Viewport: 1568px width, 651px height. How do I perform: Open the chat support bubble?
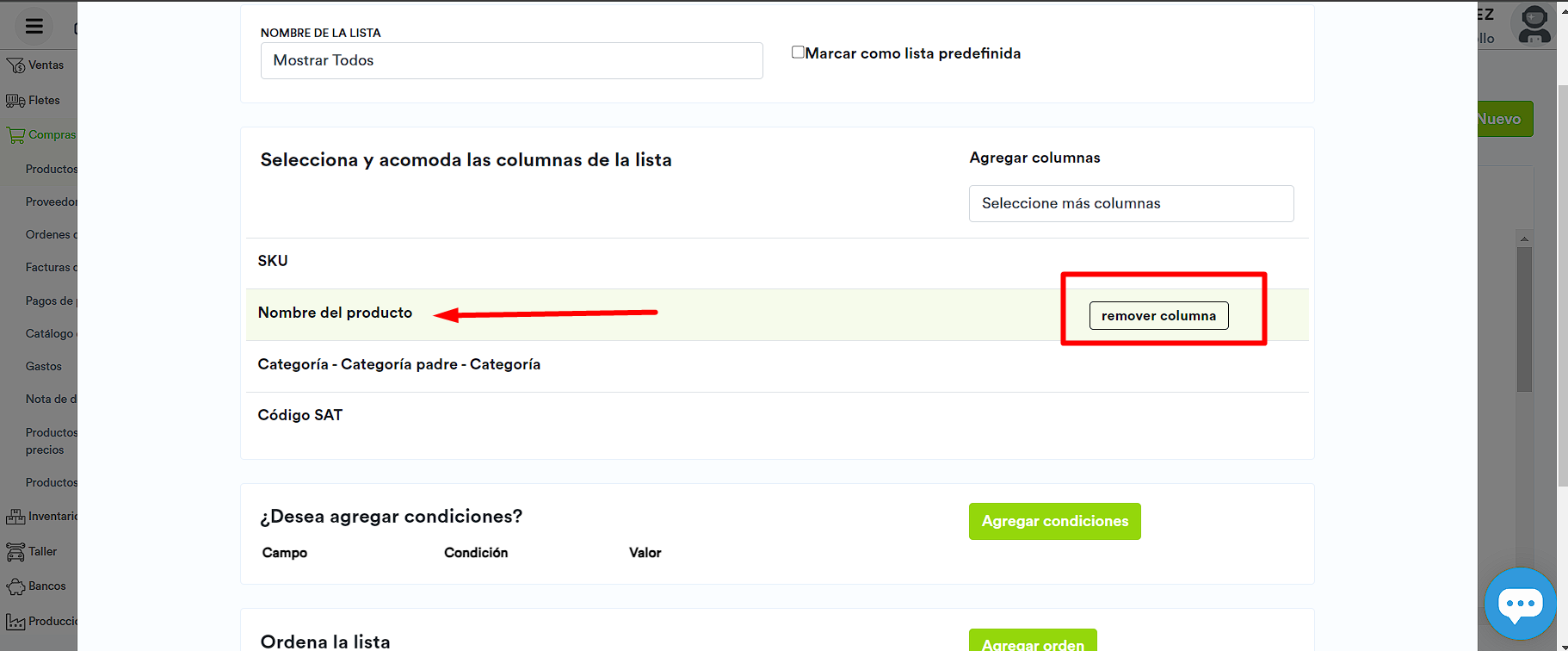tap(1520, 604)
